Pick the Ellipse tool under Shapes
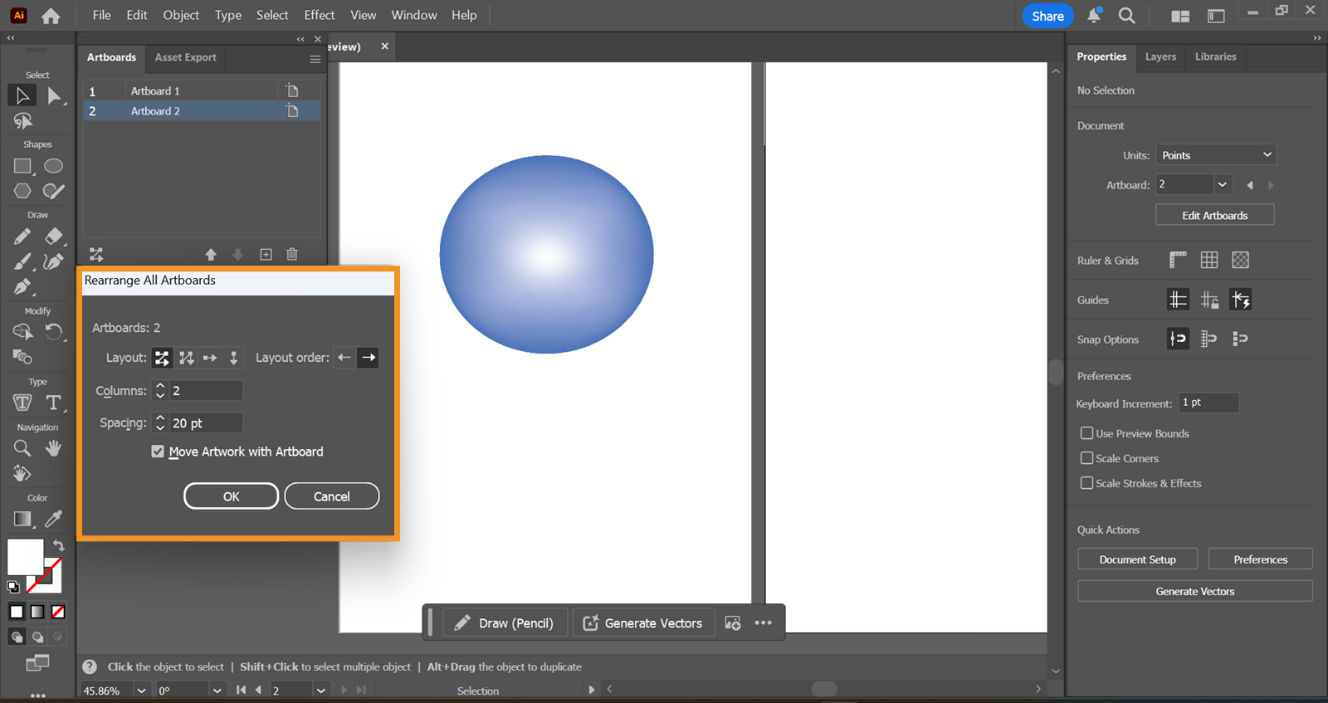Viewport: 1328px width, 703px height. (x=53, y=165)
